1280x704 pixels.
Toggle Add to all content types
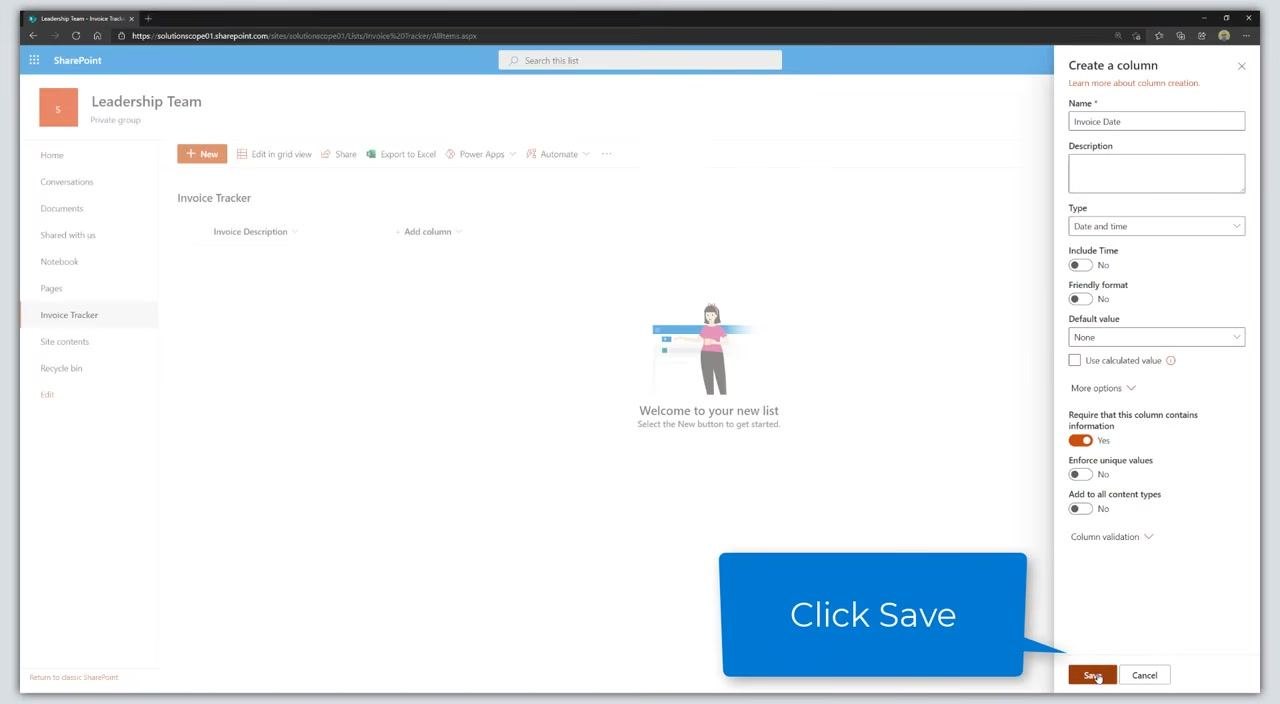pyautogui.click(x=1080, y=508)
